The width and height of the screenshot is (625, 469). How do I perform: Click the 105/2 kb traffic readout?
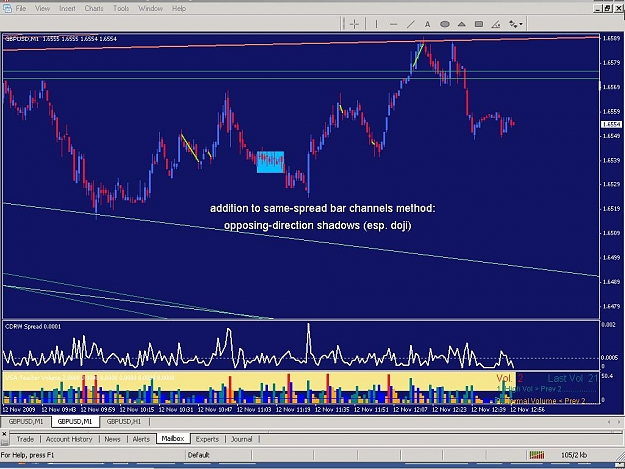(x=574, y=455)
